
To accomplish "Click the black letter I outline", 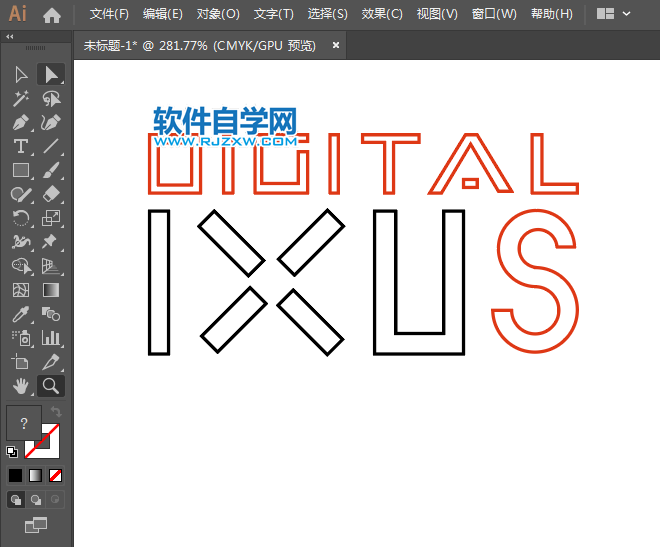I will point(159,282).
